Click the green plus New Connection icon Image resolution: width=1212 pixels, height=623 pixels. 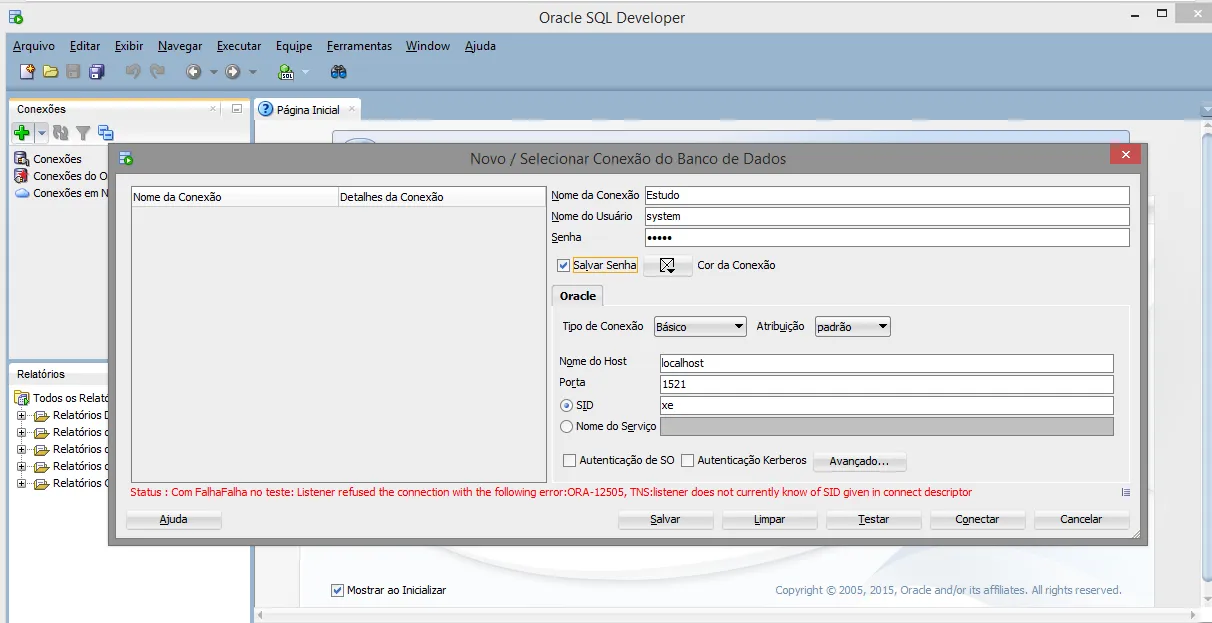[22, 133]
